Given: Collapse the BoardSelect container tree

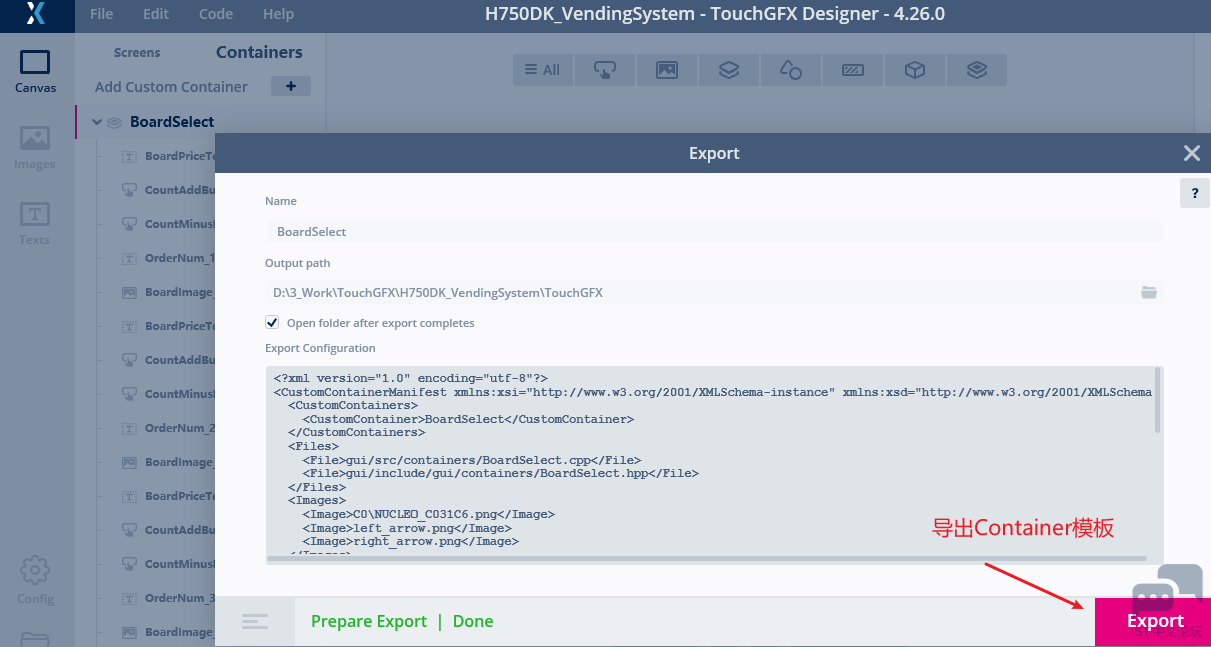Looking at the screenshot, I should coord(97,121).
